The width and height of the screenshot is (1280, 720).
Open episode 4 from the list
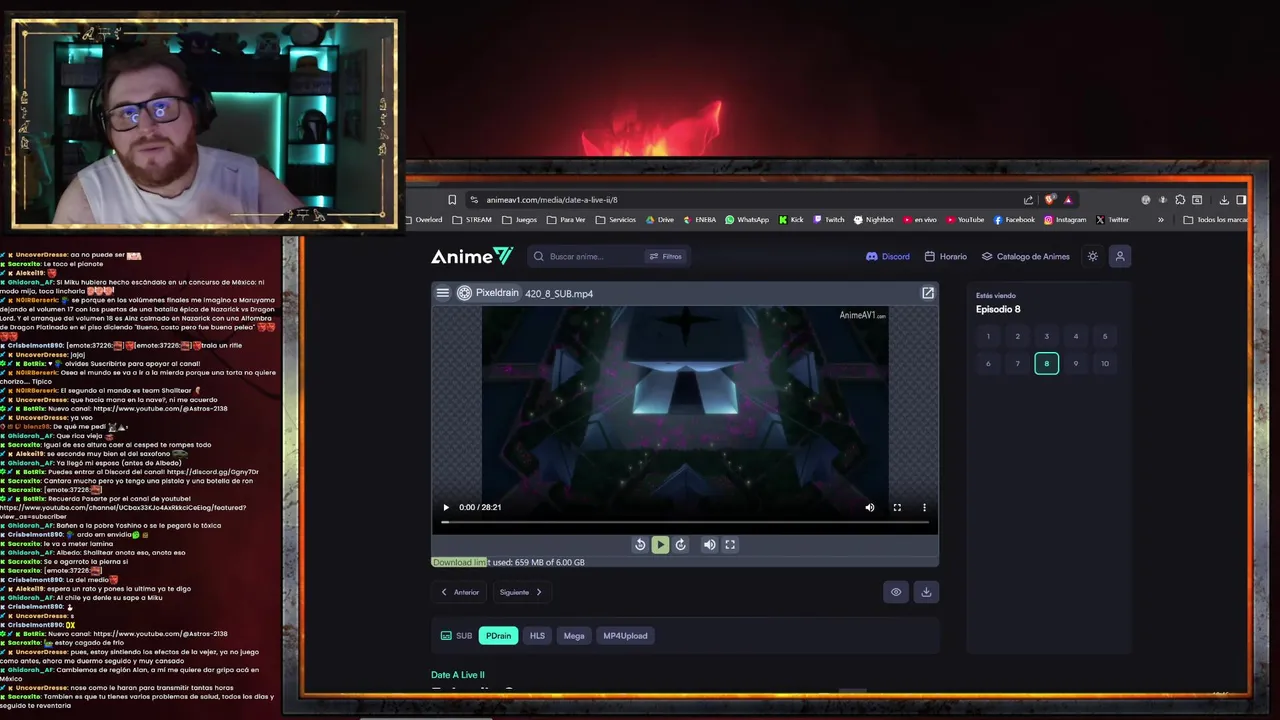point(1076,336)
